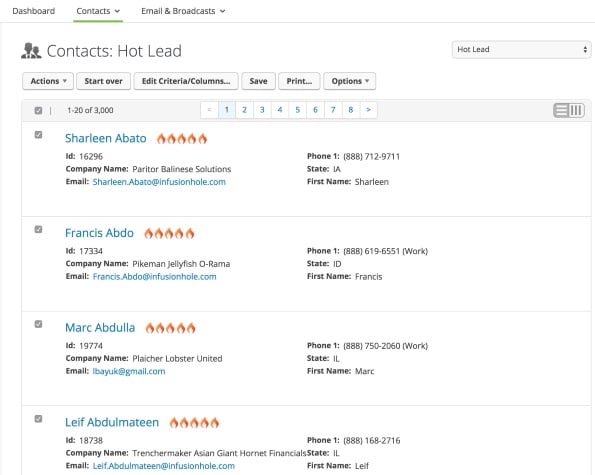Email lbayuk@gmail.com link

point(129,371)
